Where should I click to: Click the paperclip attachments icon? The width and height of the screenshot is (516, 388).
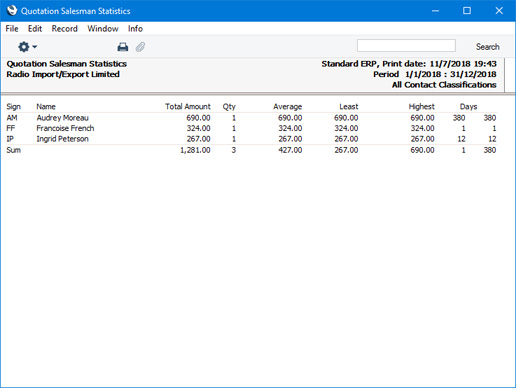[x=140, y=47]
